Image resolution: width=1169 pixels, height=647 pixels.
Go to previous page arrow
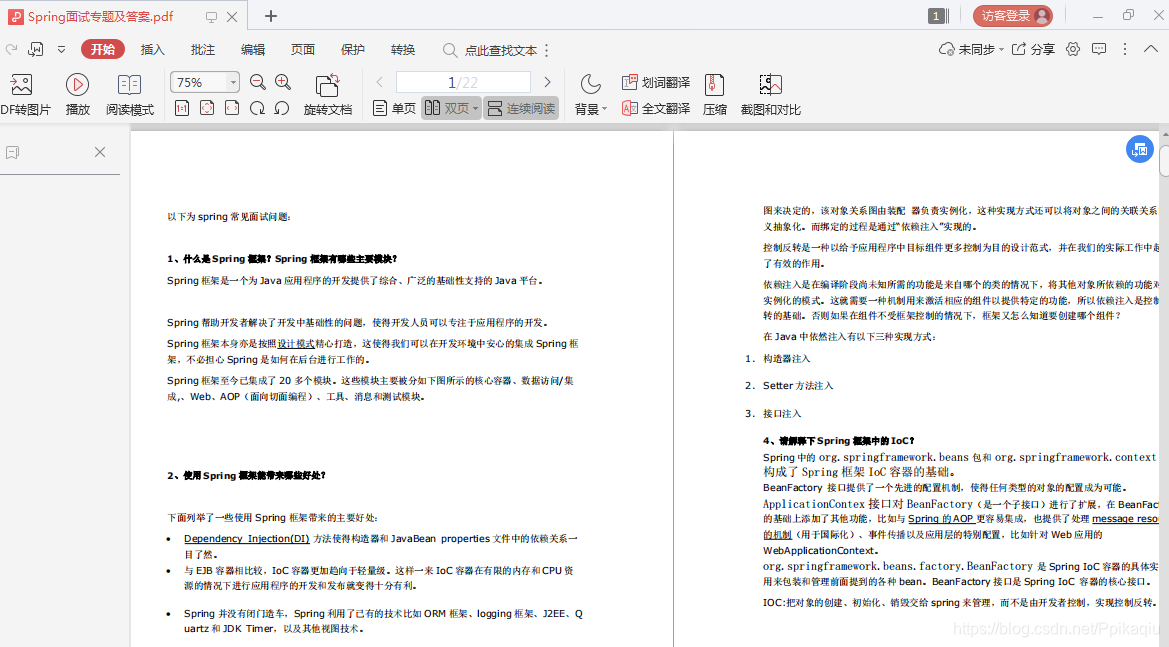[379, 82]
